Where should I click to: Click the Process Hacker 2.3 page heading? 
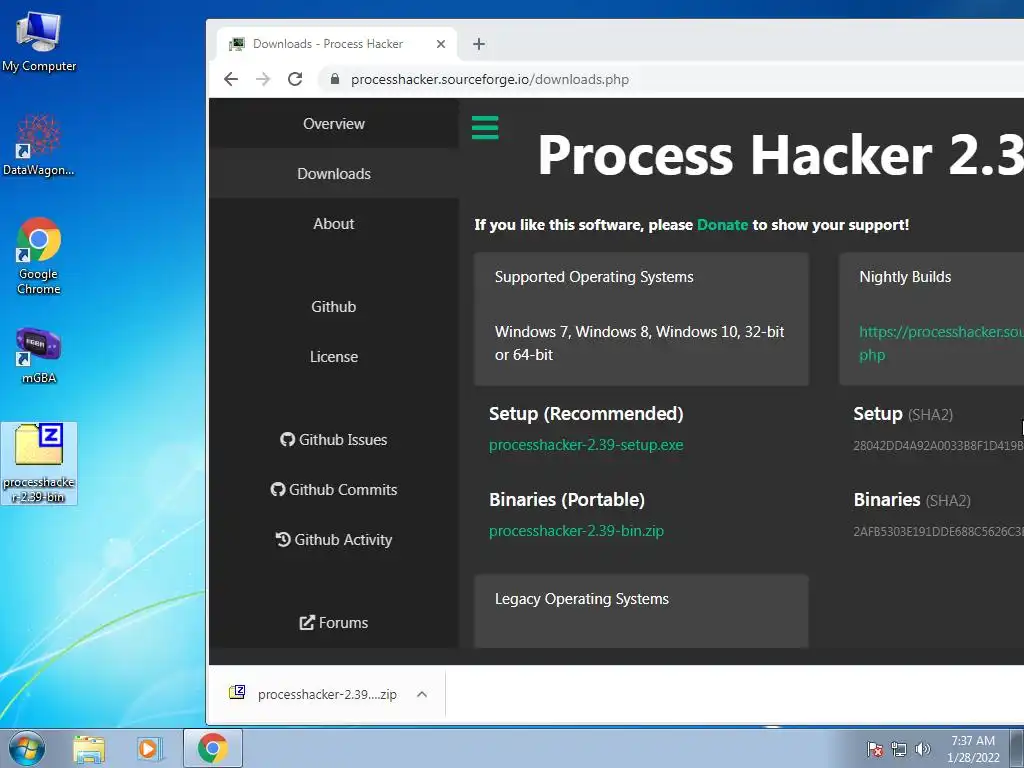[x=780, y=155]
